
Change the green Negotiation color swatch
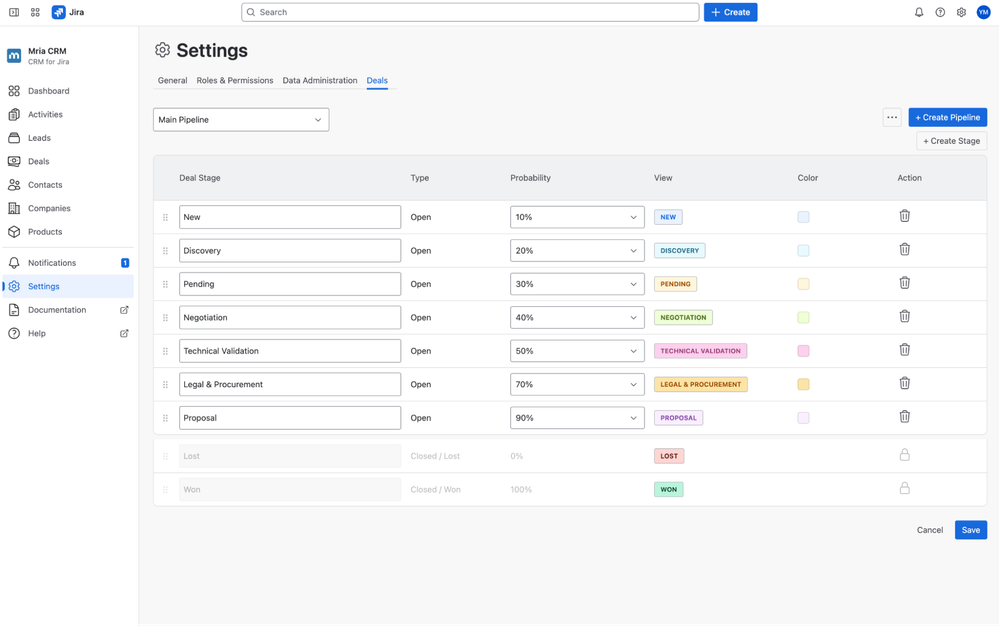(803, 318)
